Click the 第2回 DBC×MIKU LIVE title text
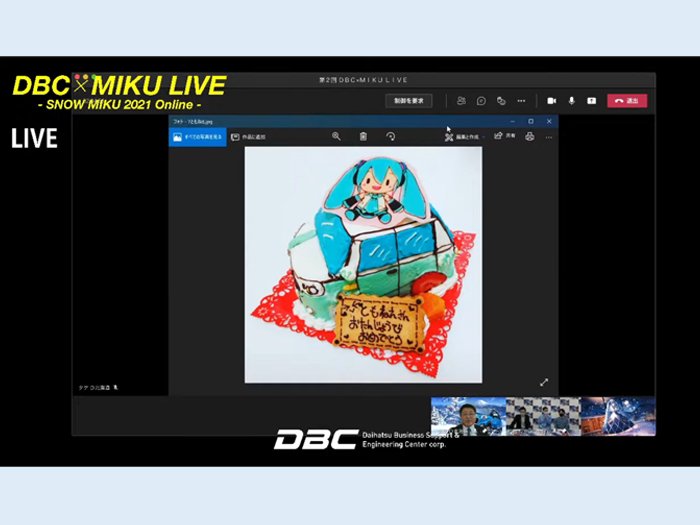The height and width of the screenshot is (525, 700). point(363,80)
